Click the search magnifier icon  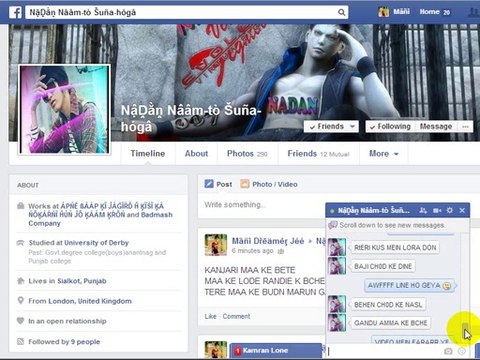tap(341, 13)
